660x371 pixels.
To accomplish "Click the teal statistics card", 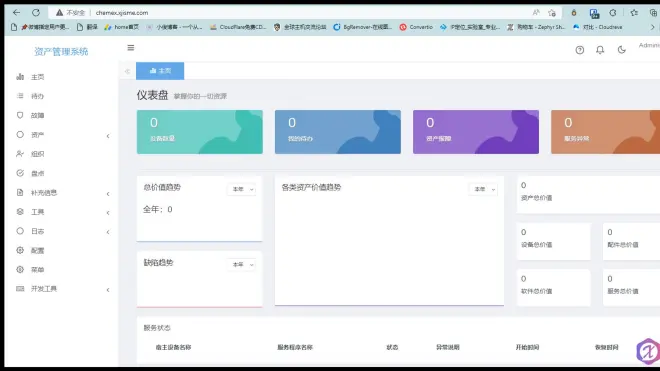I will click(x=200, y=132).
